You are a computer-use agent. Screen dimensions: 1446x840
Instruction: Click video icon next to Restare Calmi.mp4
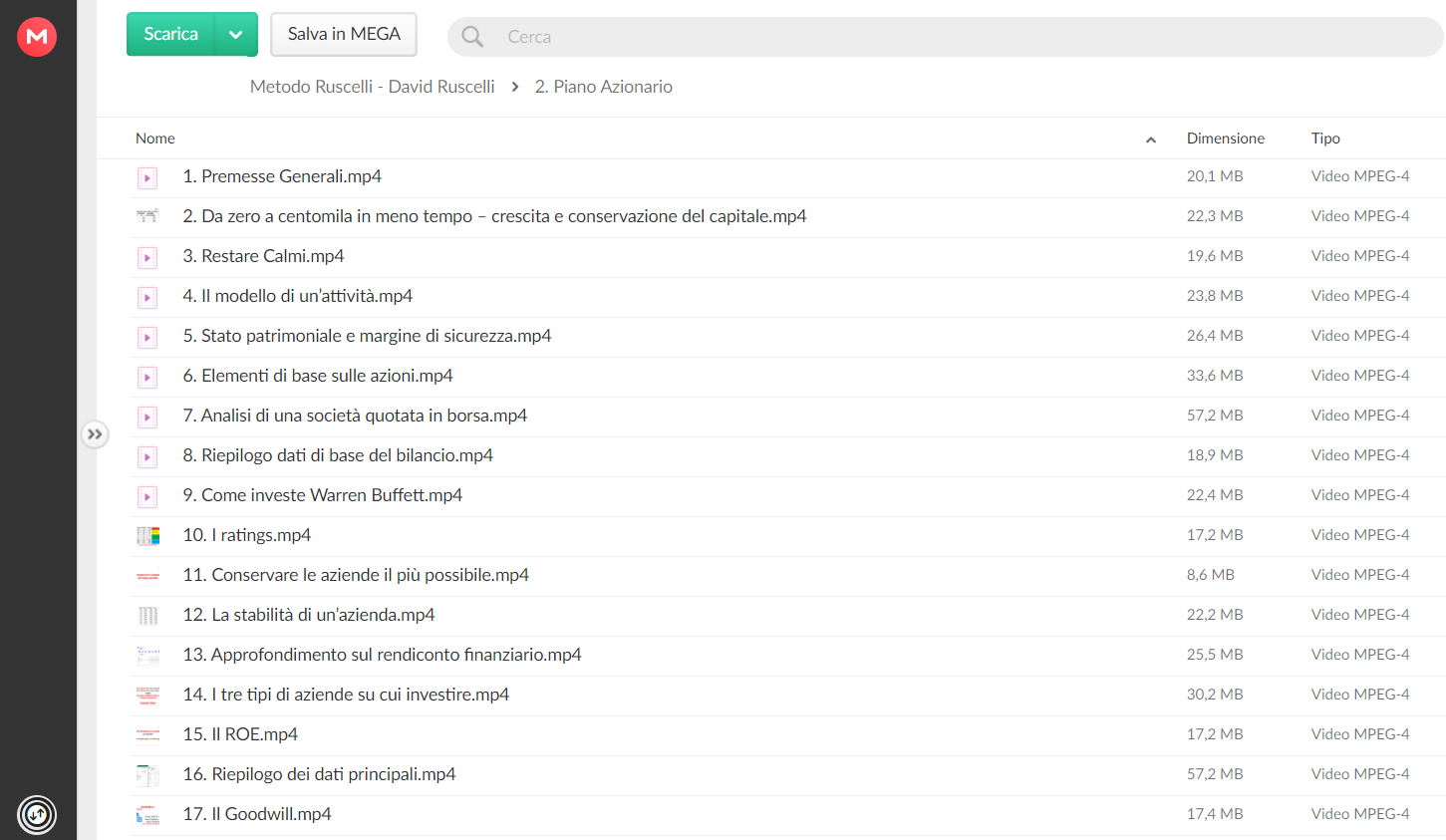pos(147,258)
